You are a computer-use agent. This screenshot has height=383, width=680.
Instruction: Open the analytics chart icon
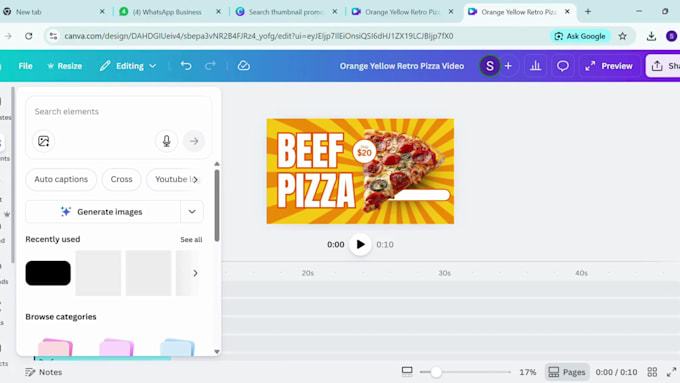(536, 66)
